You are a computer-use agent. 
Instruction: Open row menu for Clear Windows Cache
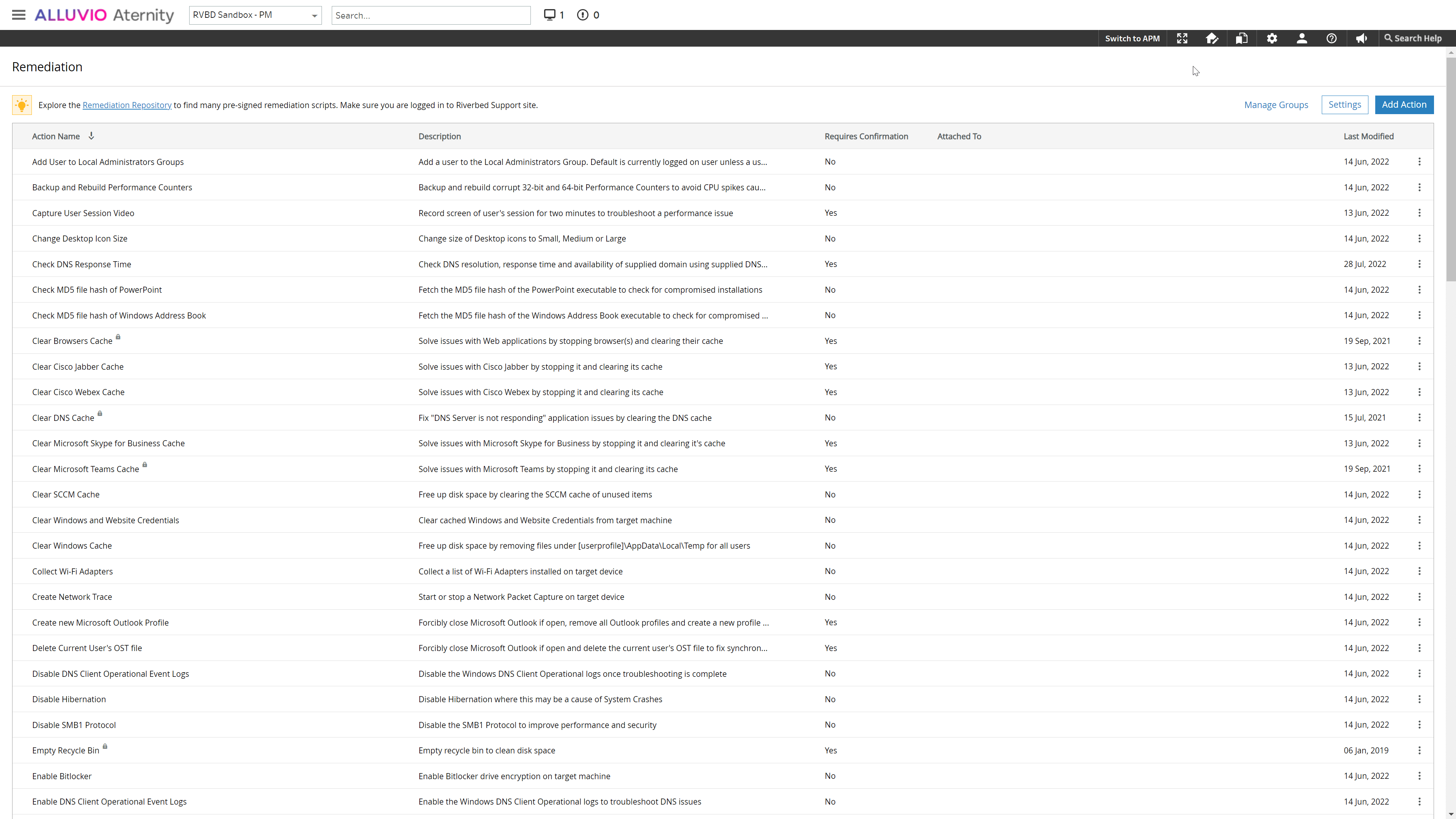pos(1419,546)
